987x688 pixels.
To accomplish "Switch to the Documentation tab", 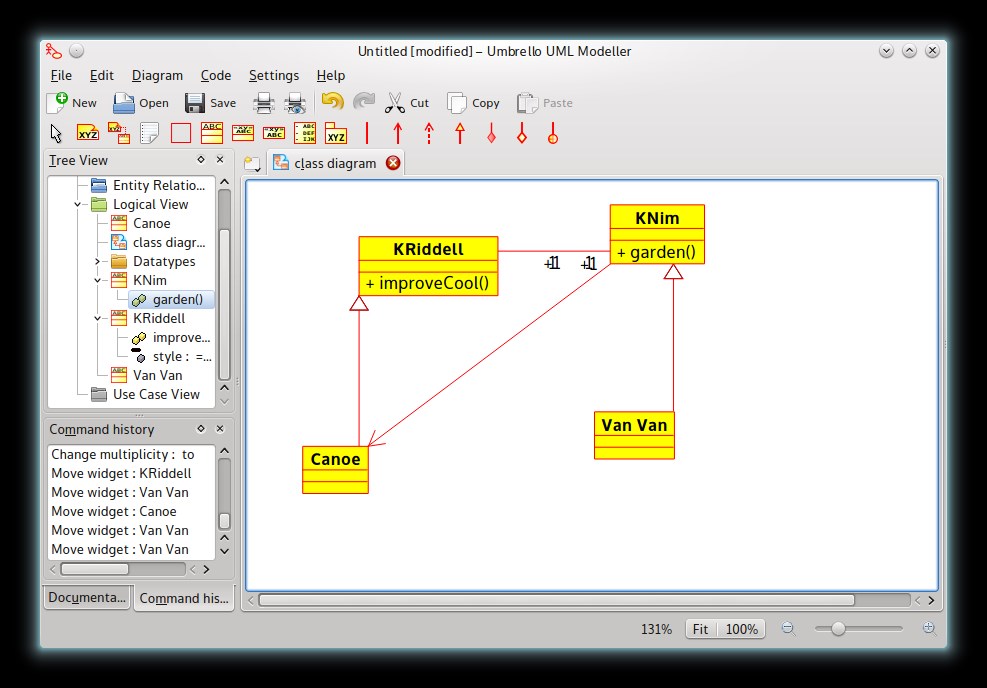I will tap(88, 598).
